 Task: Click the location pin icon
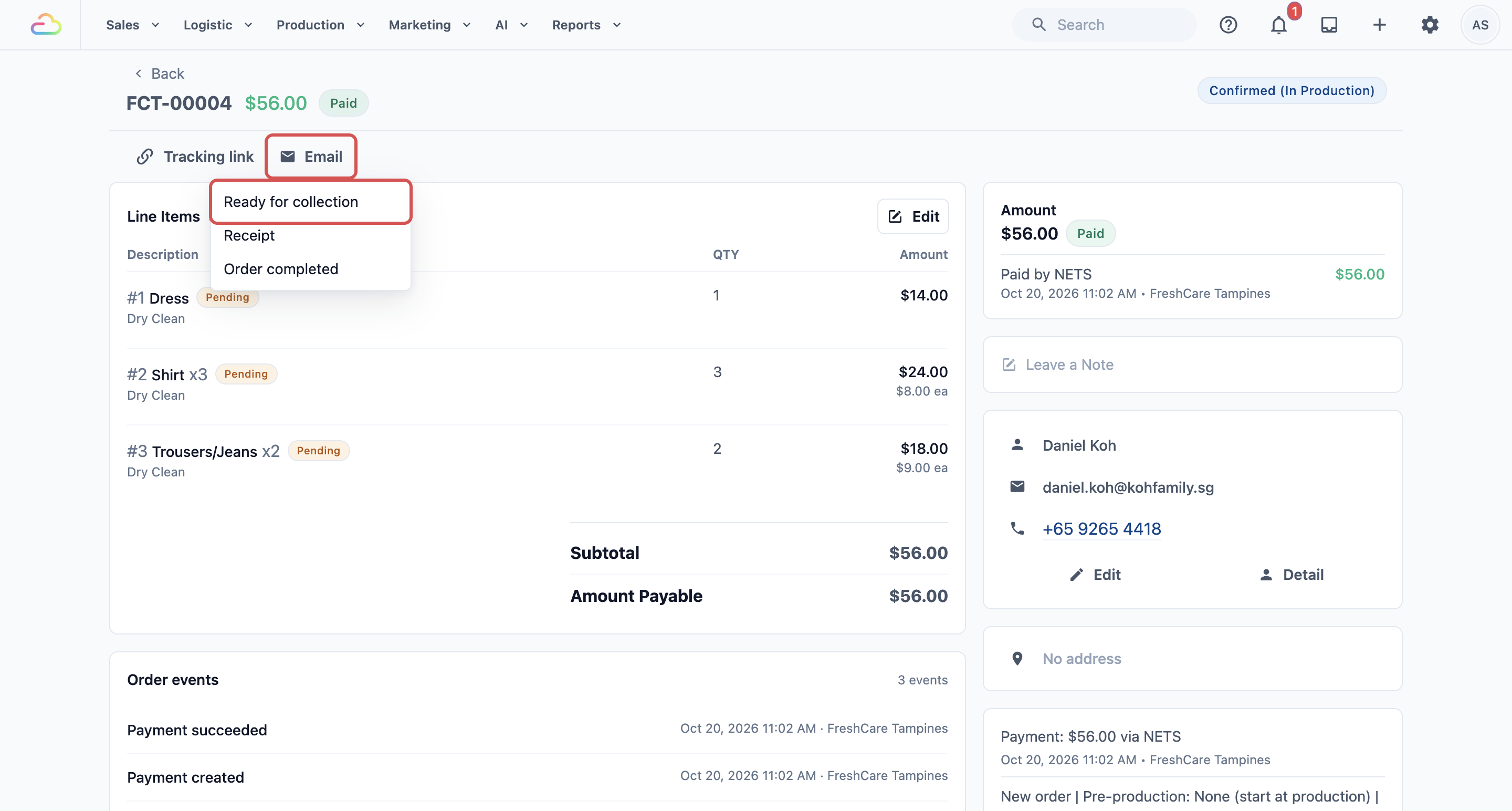click(x=1017, y=658)
